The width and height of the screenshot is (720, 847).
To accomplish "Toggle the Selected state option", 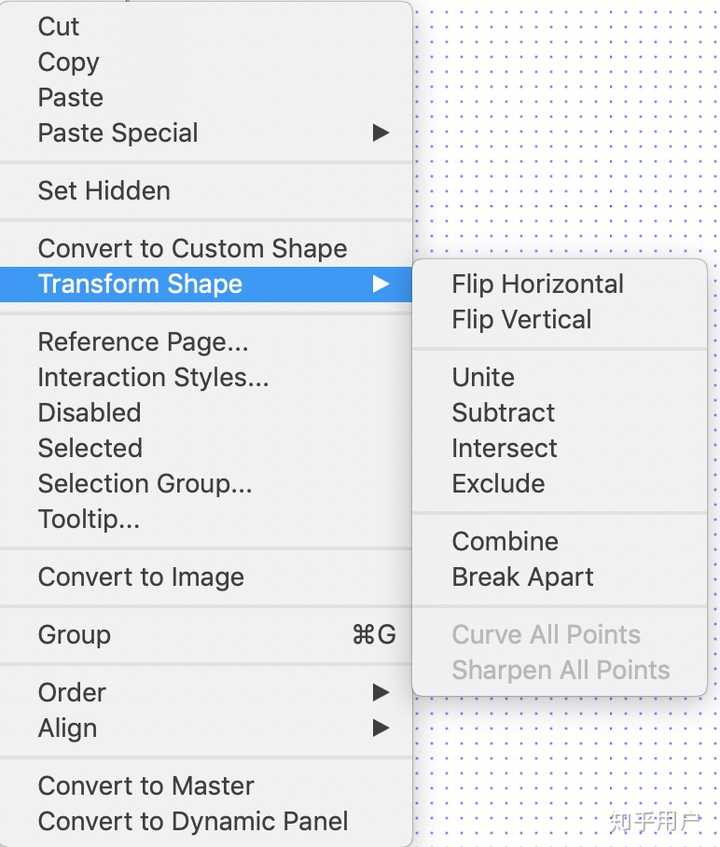I will (x=90, y=448).
